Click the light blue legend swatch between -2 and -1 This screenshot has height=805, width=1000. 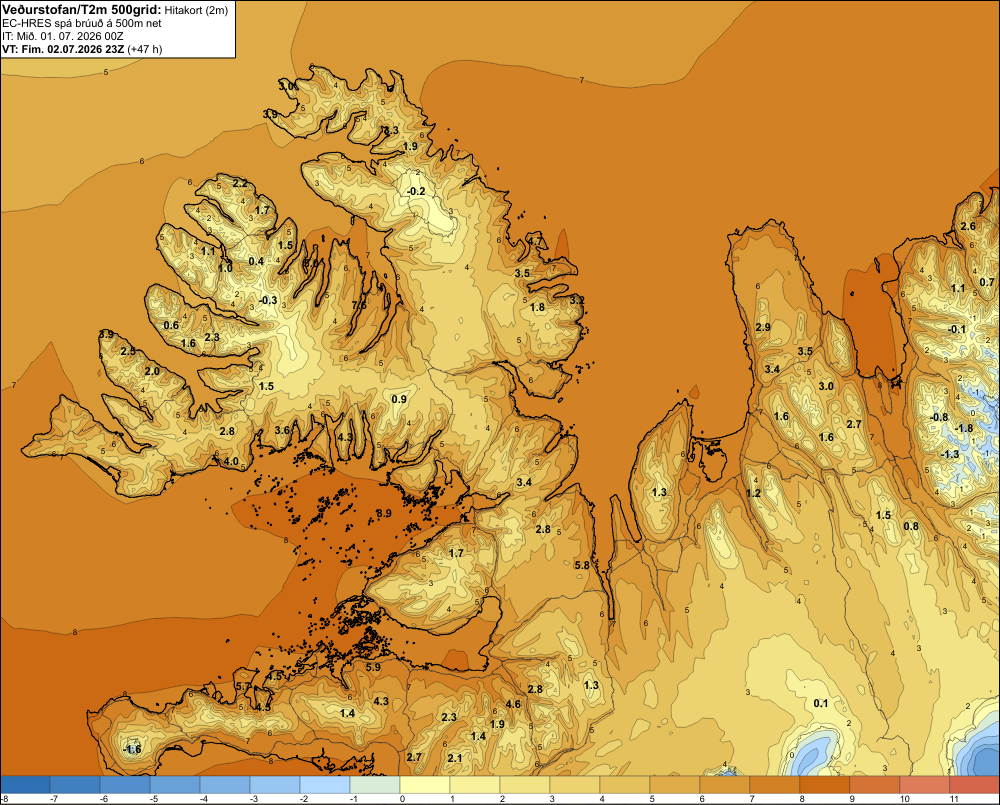(325, 784)
